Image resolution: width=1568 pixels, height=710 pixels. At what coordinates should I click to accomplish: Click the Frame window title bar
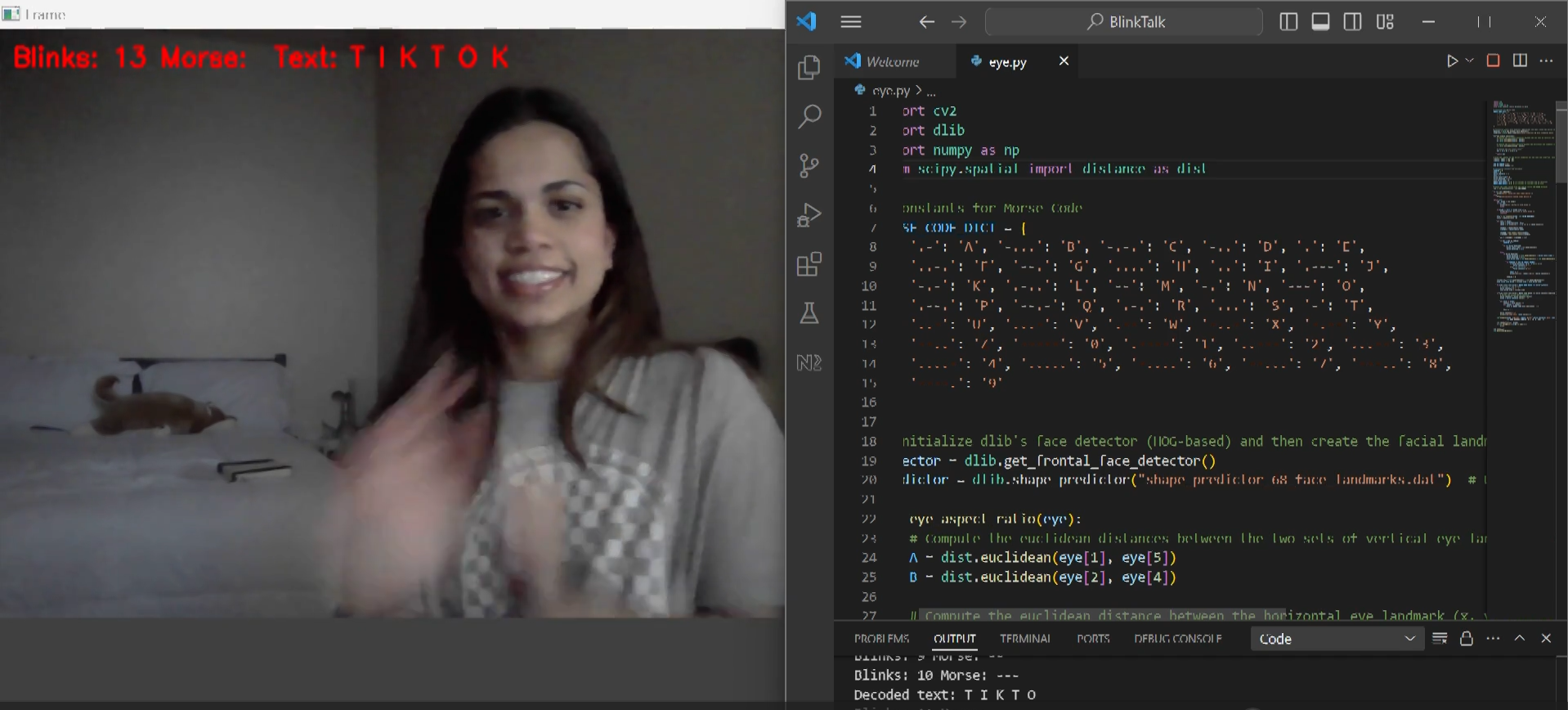tap(392, 15)
